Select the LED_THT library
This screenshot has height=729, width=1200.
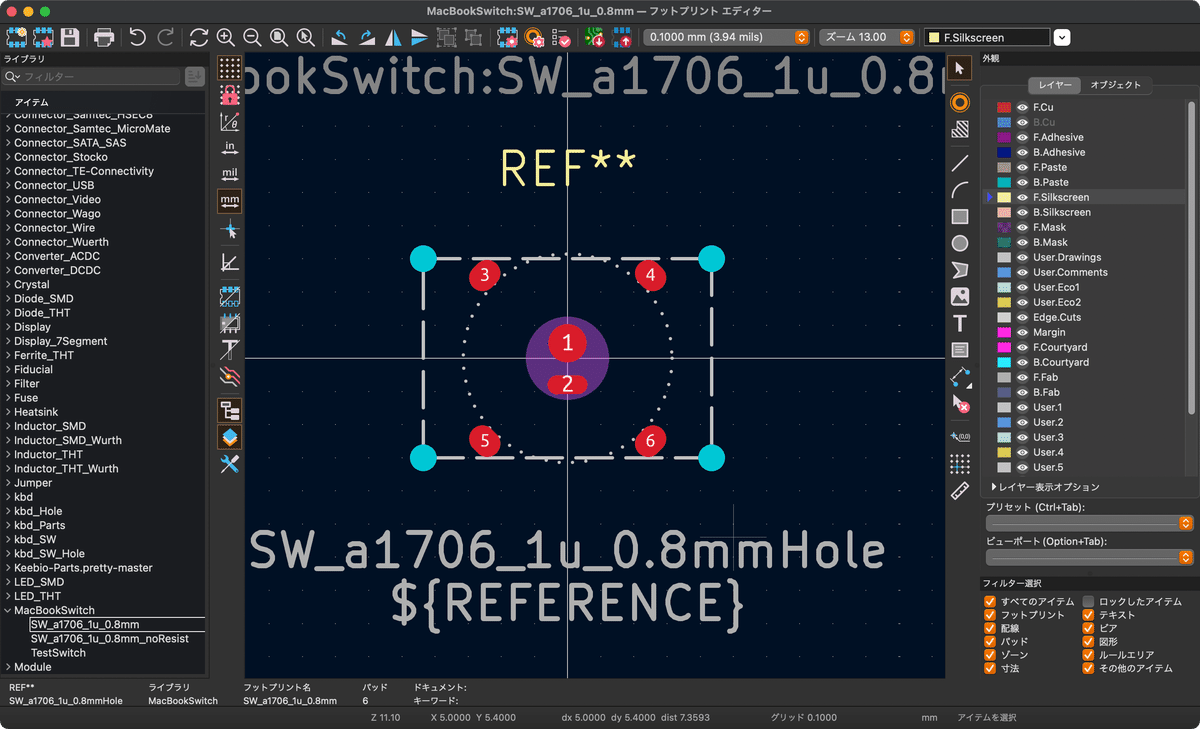39,596
